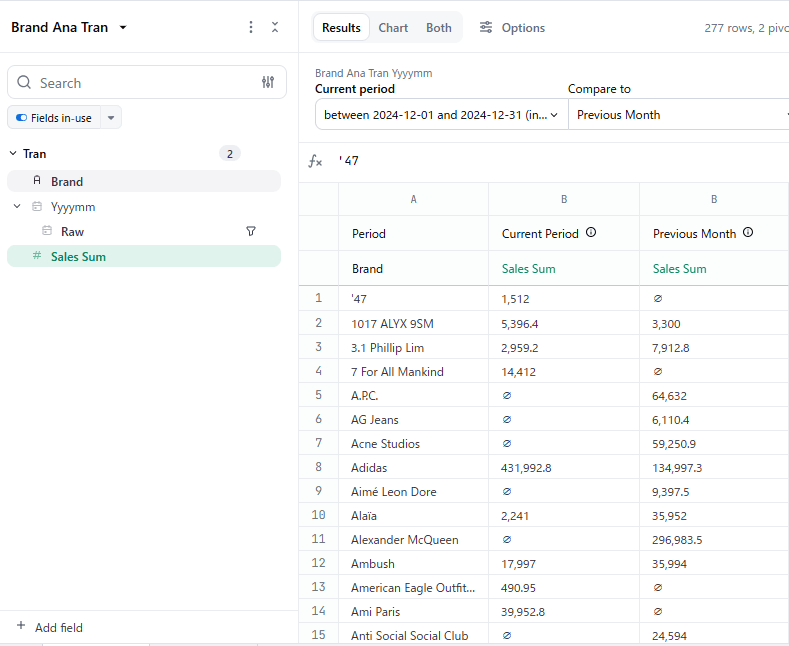Image resolution: width=789 pixels, height=646 pixels.
Task: Open the Fields in-use dropdown arrow
Action: tap(111, 118)
